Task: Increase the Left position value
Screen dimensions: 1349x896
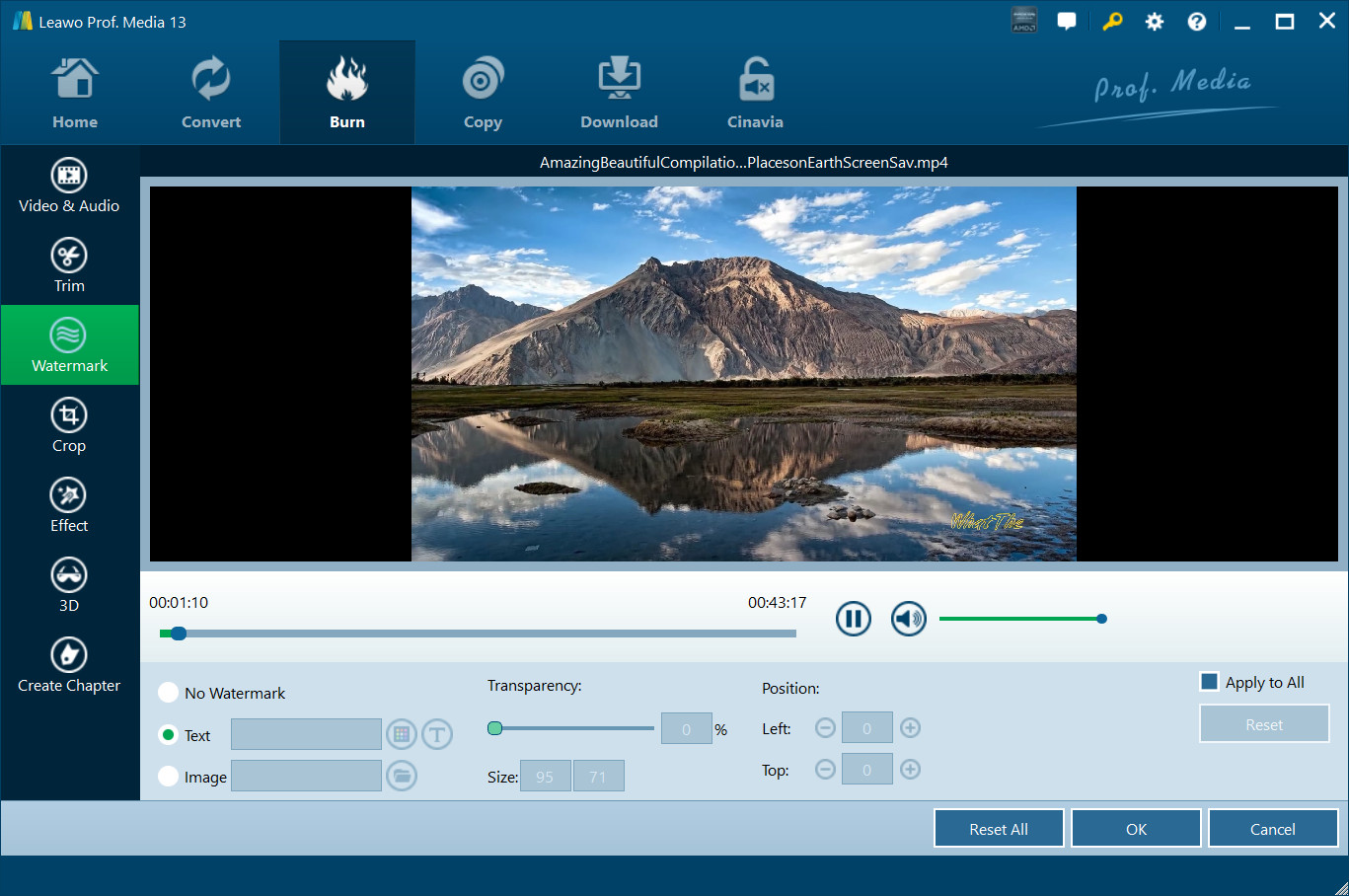Action: click(910, 728)
